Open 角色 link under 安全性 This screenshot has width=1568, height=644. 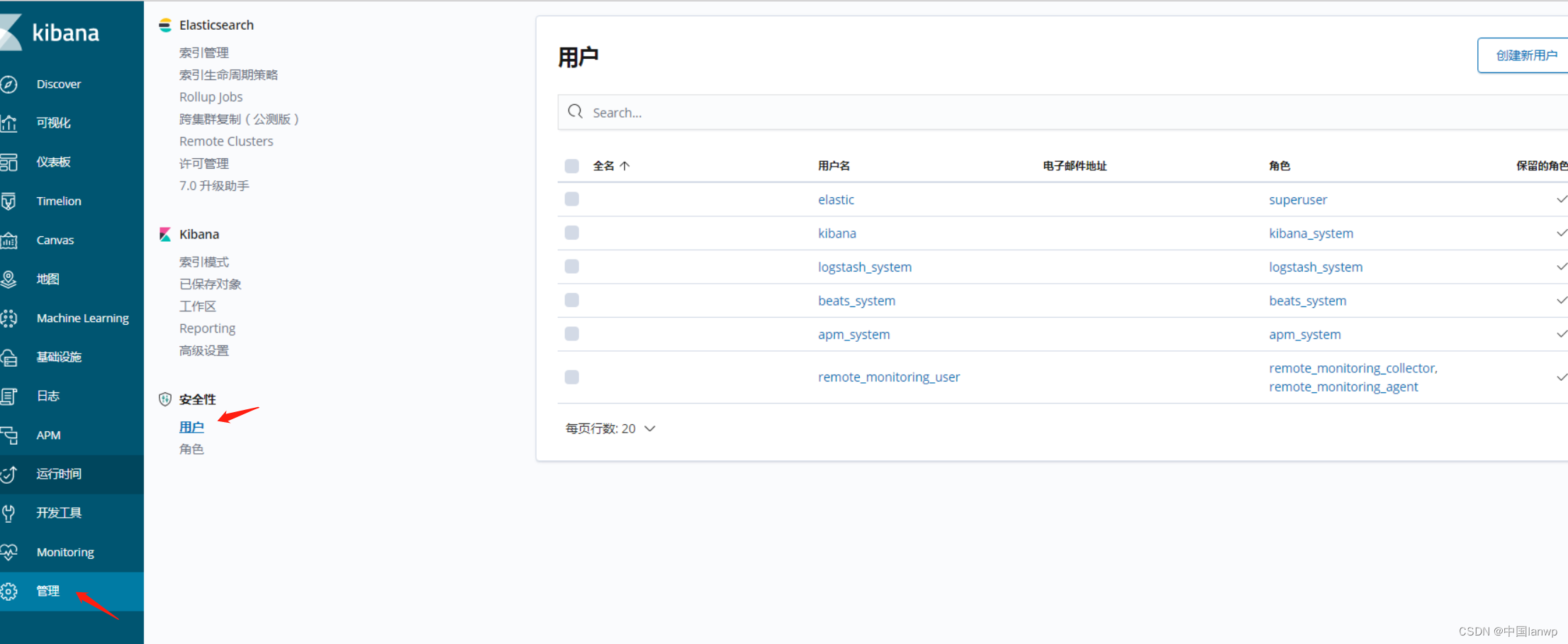pos(191,449)
